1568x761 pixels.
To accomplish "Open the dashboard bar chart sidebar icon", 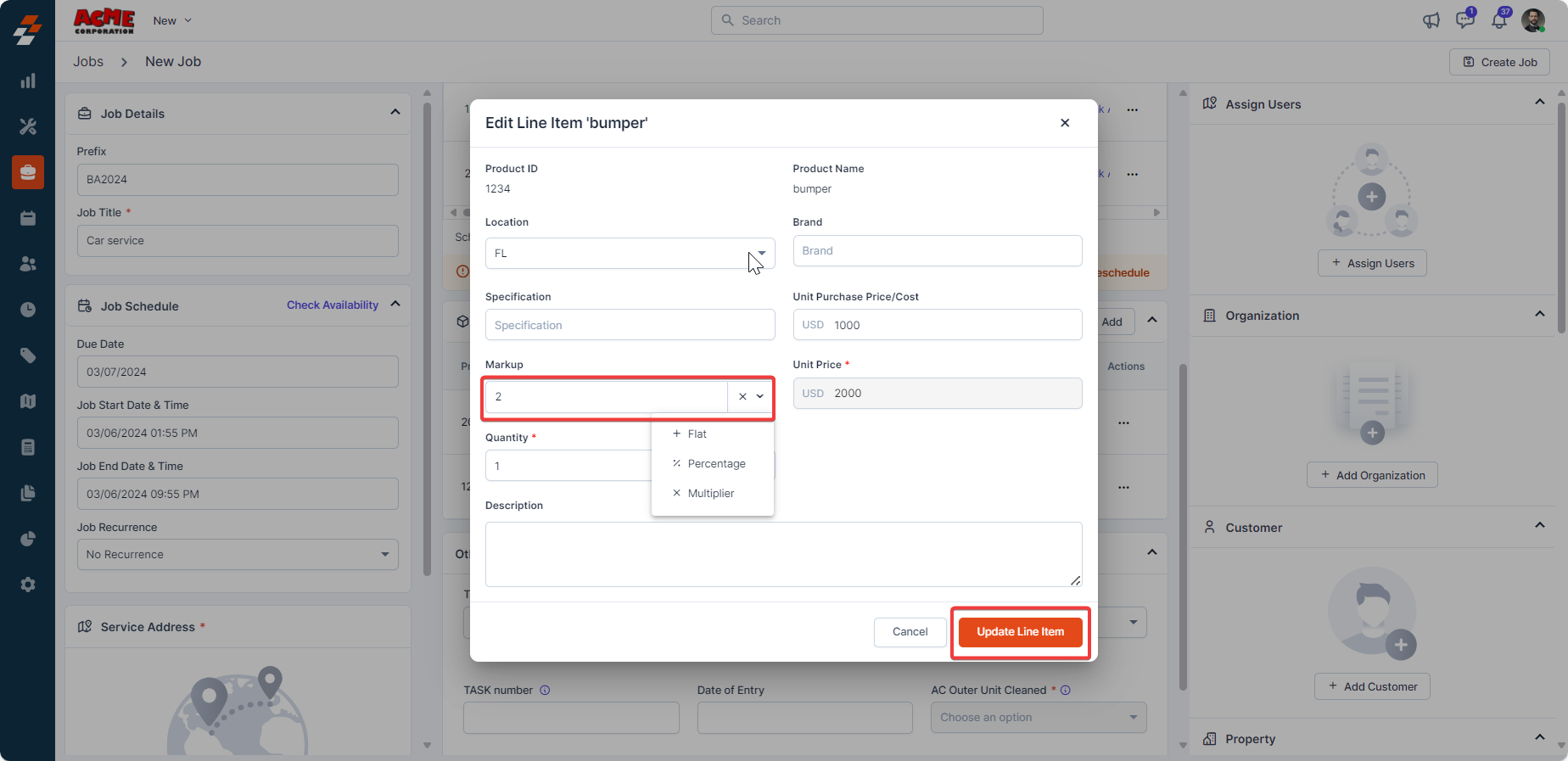I will 28,81.
